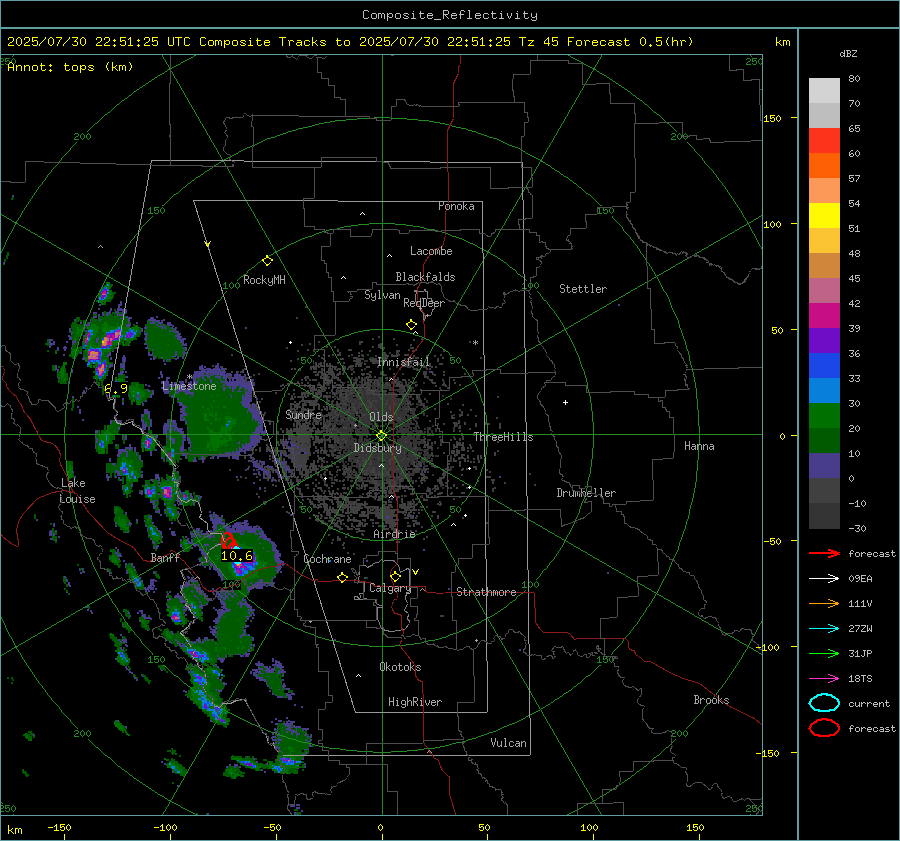
Task: Click the magenta 42 dBZ color swatch
Action: pyautogui.click(x=824, y=315)
